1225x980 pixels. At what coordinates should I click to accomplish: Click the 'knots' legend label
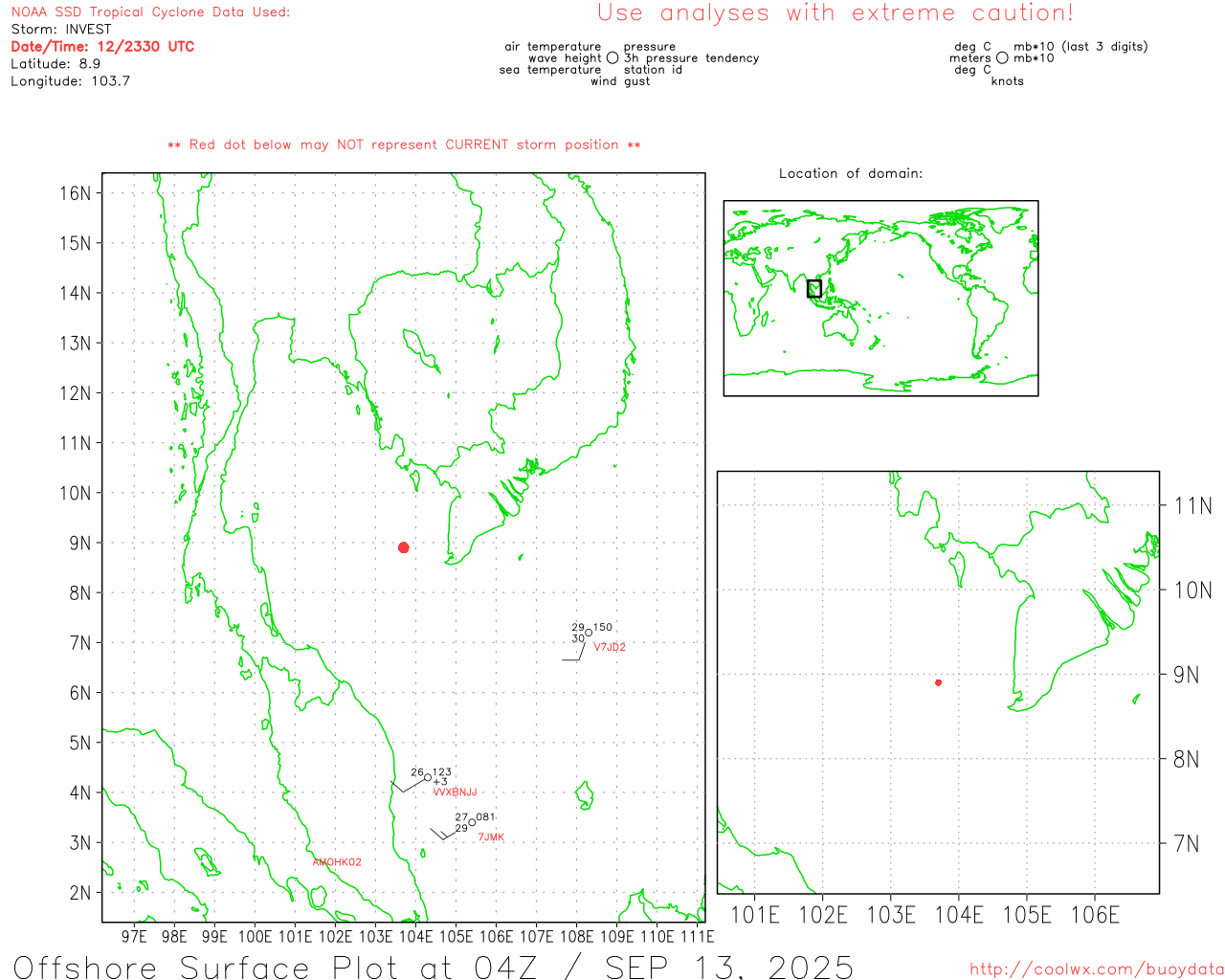[x=1008, y=81]
